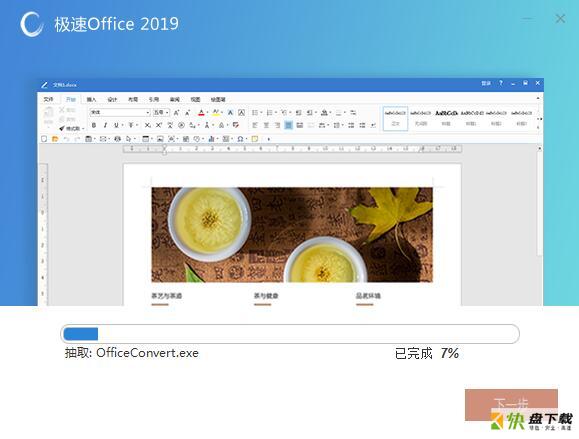Open the 审阅 ribbon tab
Viewport: 579px width, 439px height.
click(x=175, y=99)
